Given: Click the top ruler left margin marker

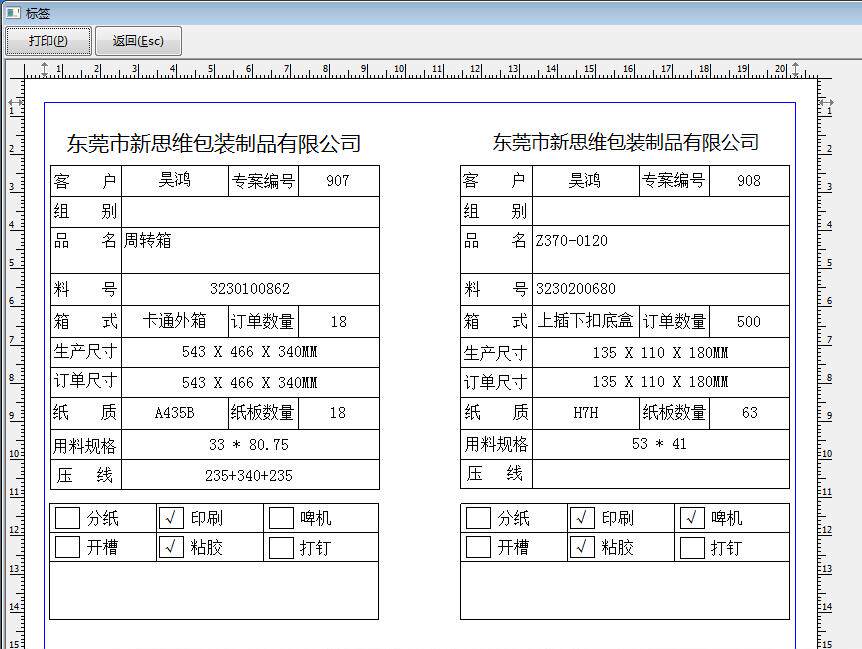Looking at the screenshot, I should (45, 69).
